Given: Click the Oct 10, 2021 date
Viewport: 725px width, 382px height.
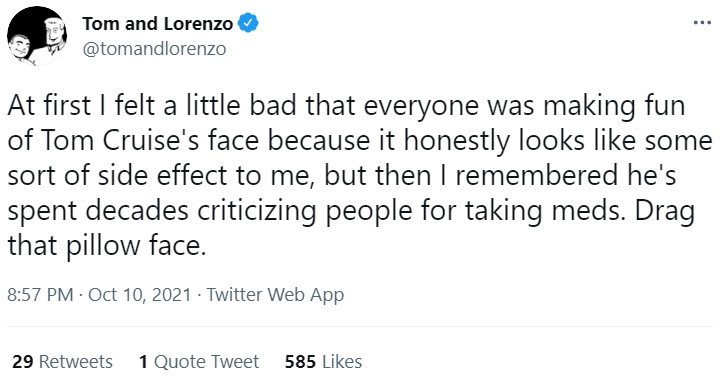Looking at the screenshot, I should click(x=139, y=295).
